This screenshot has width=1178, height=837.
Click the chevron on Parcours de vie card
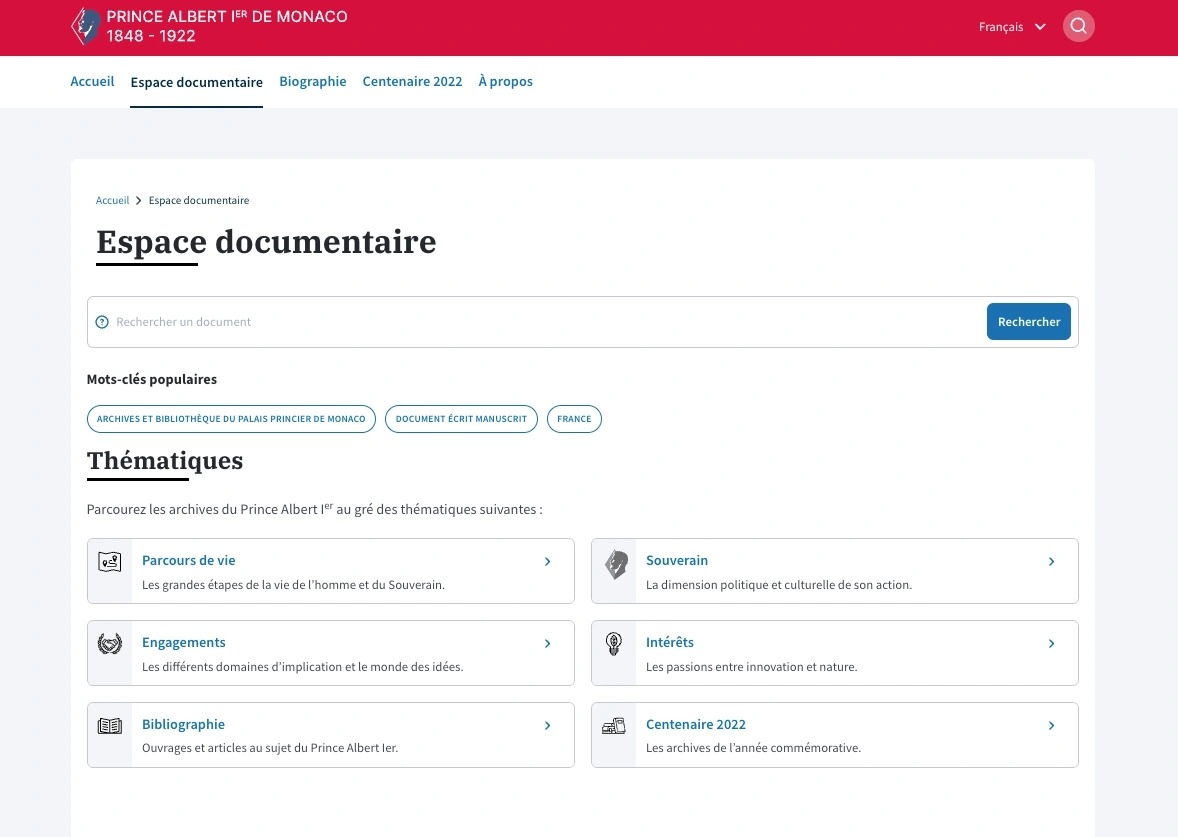(548, 561)
